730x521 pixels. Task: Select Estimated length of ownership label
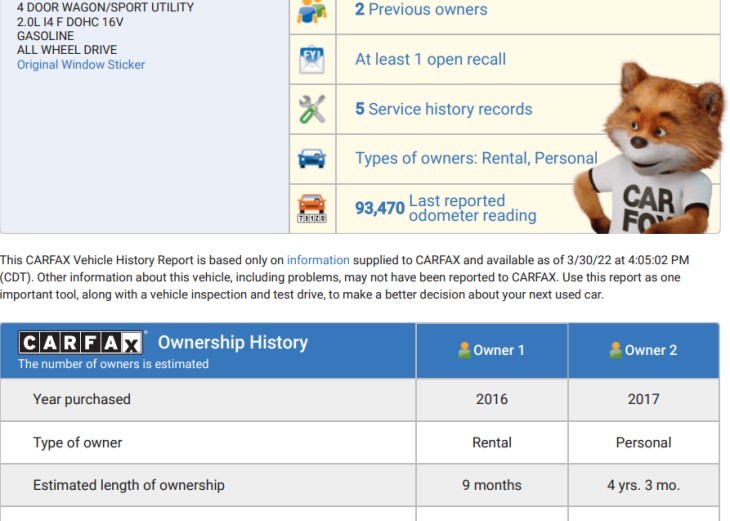pos(128,485)
